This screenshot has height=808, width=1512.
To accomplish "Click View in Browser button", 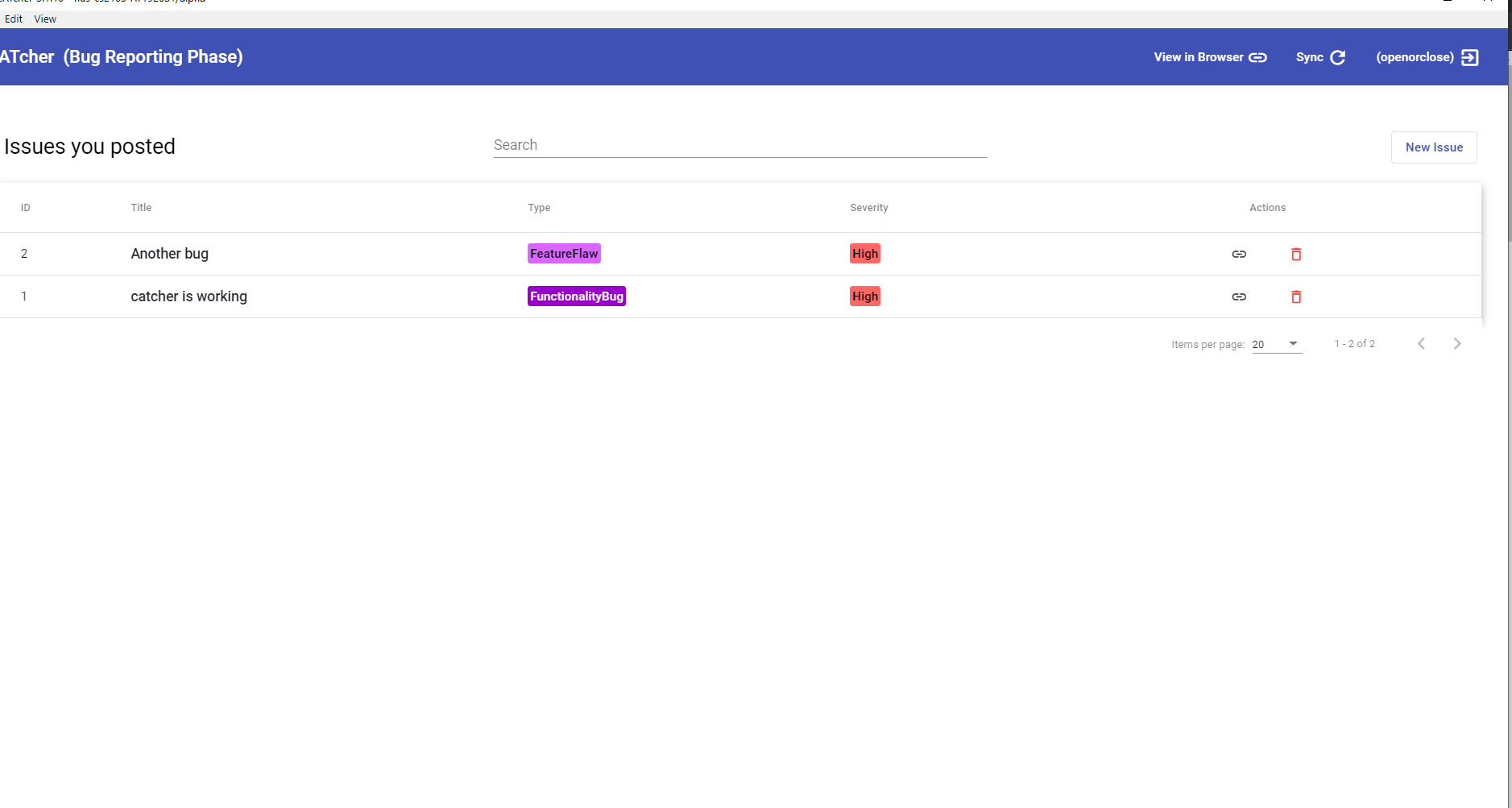I will (1210, 57).
